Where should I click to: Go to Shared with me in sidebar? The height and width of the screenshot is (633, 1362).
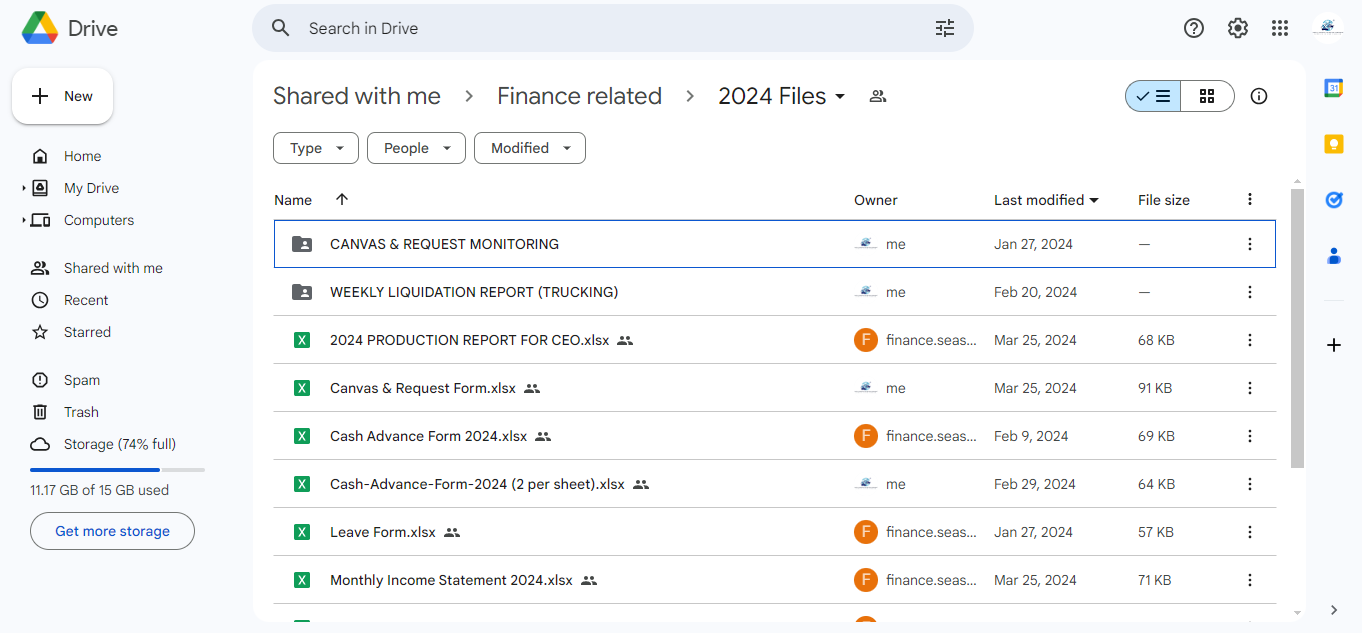(x=113, y=268)
